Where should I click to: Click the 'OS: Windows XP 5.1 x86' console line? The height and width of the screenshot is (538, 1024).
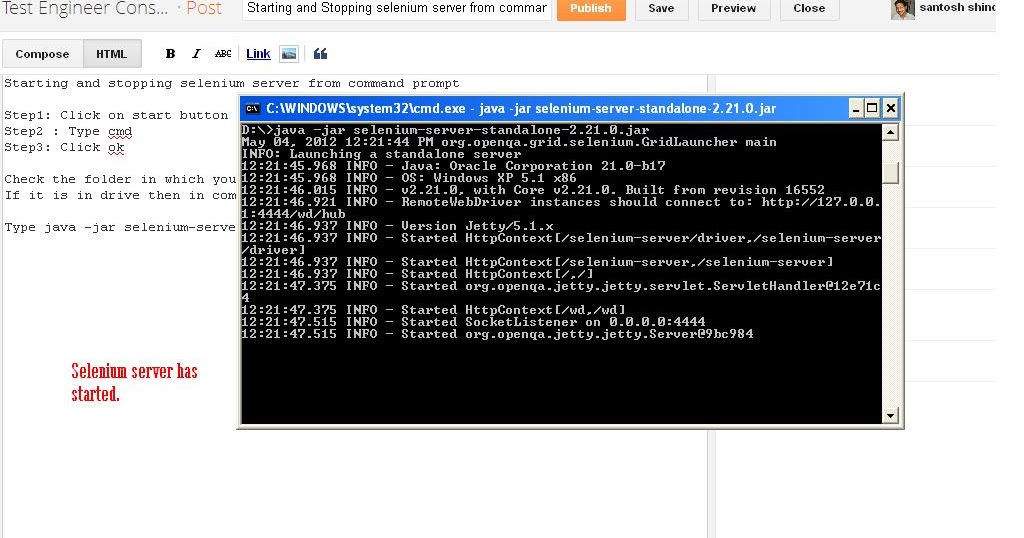coord(409,178)
